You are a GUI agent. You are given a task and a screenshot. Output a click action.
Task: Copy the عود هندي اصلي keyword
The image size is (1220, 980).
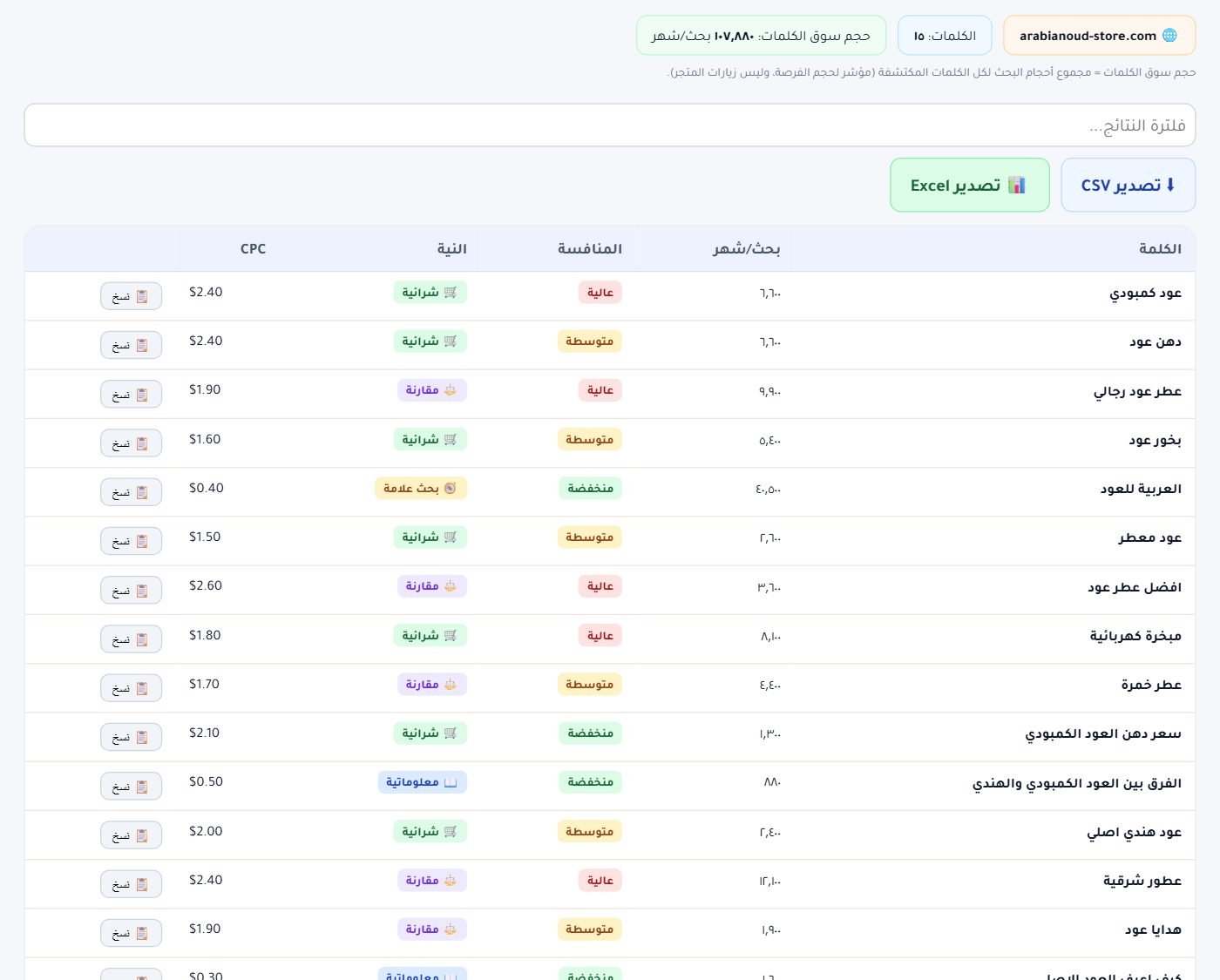(x=132, y=835)
